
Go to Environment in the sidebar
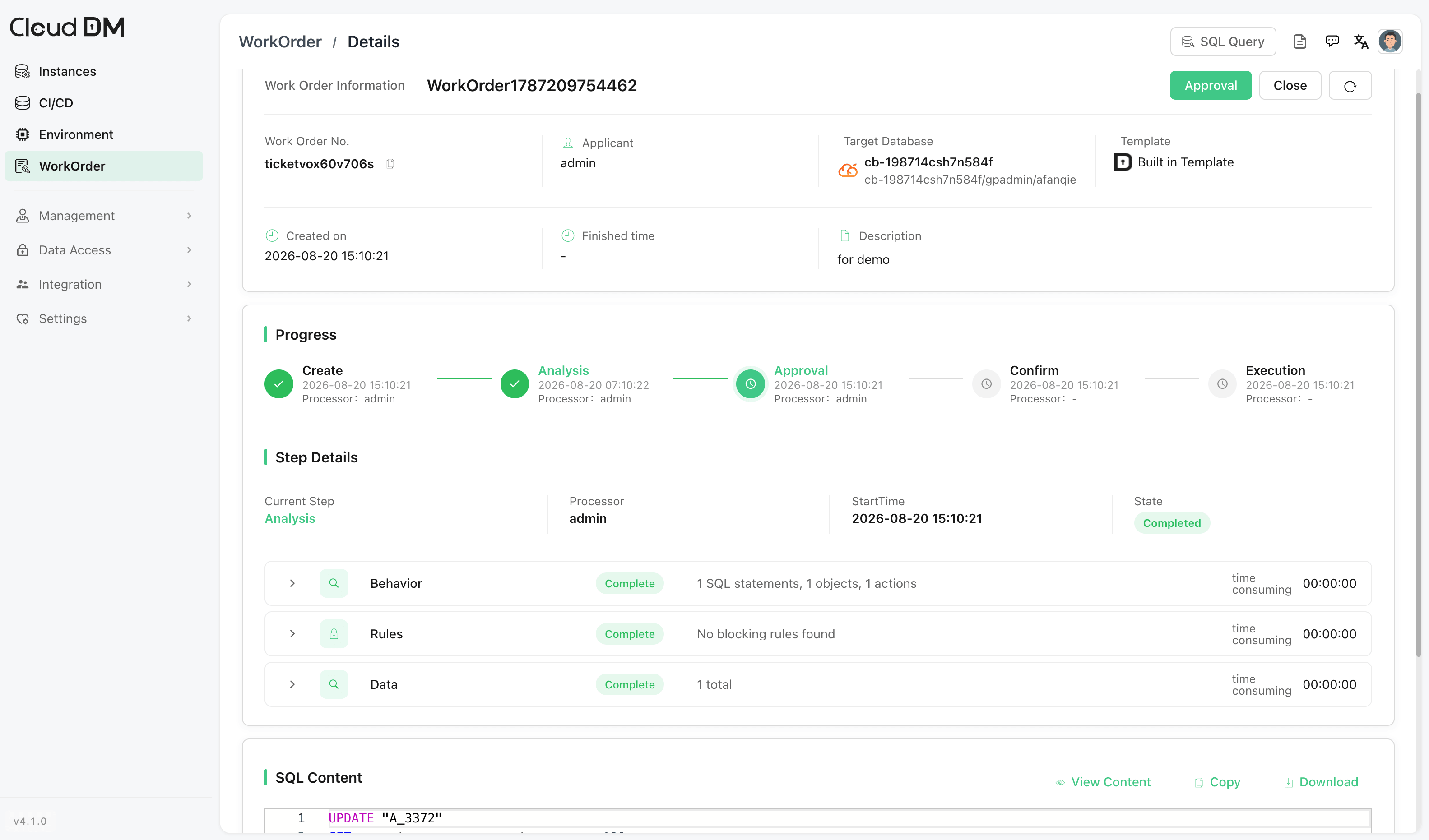103,134
